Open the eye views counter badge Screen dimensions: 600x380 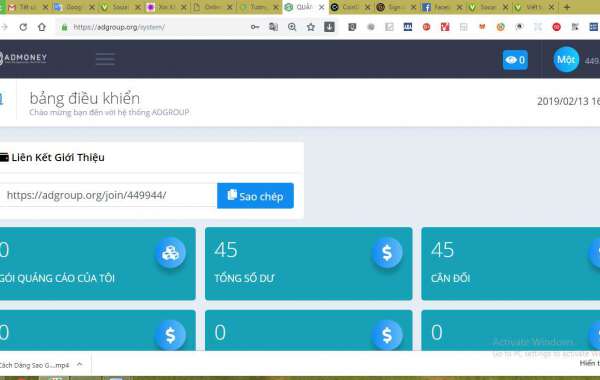pyautogui.click(x=515, y=60)
